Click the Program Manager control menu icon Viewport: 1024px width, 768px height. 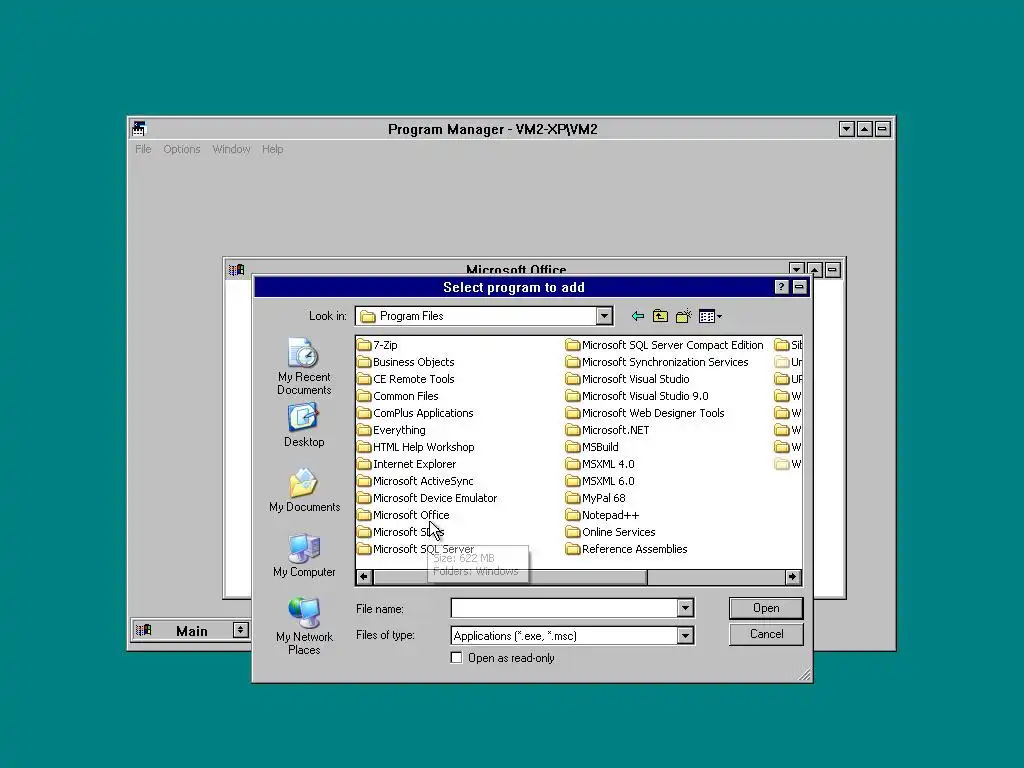(x=138, y=129)
